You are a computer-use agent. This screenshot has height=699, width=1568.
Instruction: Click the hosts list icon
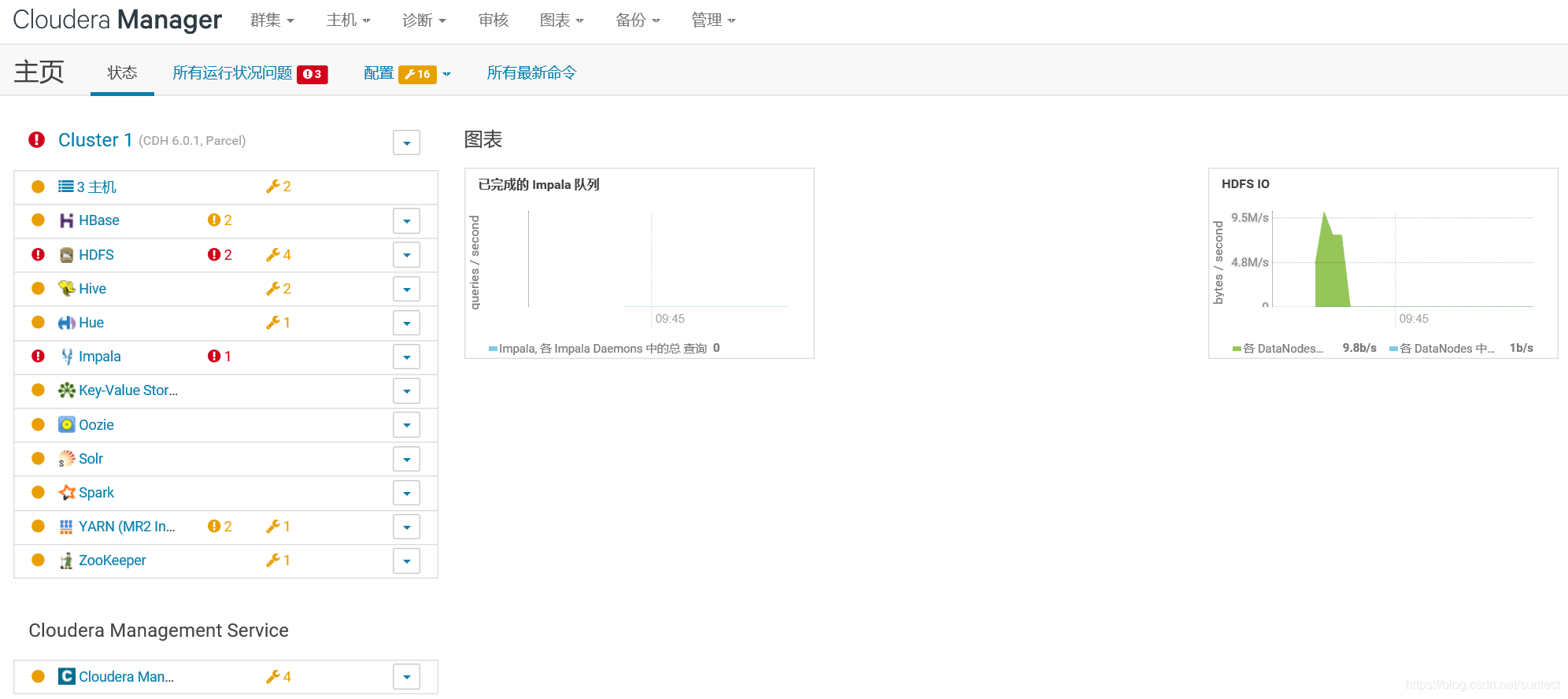click(x=66, y=187)
